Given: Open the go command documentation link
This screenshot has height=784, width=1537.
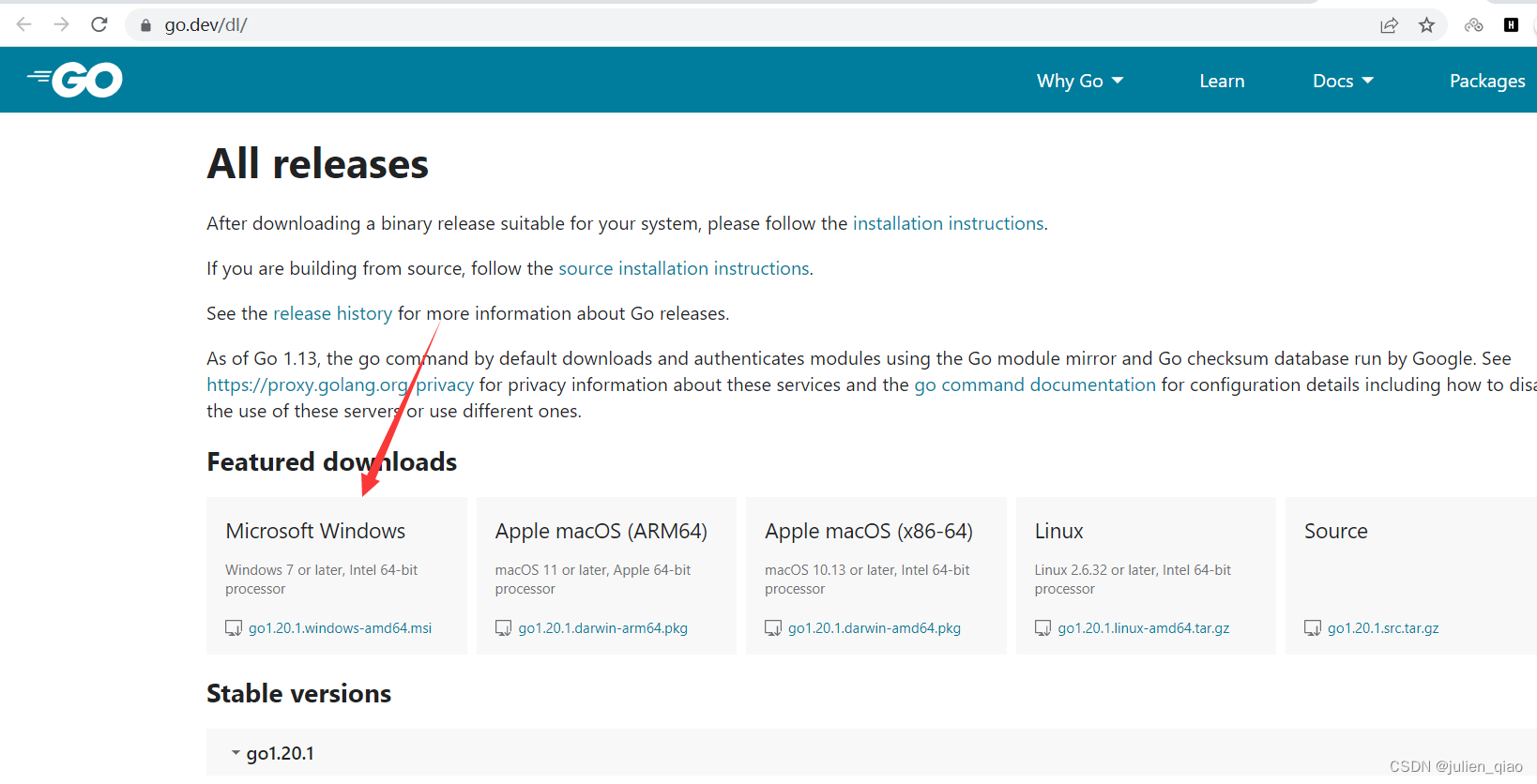Looking at the screenshot, I should click(1035, 384).
